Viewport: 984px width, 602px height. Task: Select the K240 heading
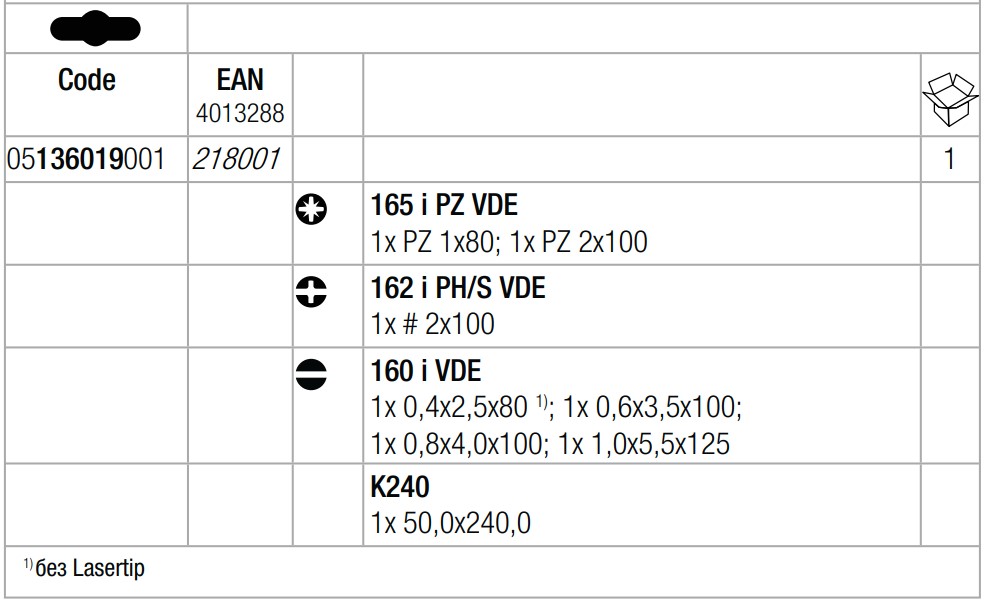400,487
